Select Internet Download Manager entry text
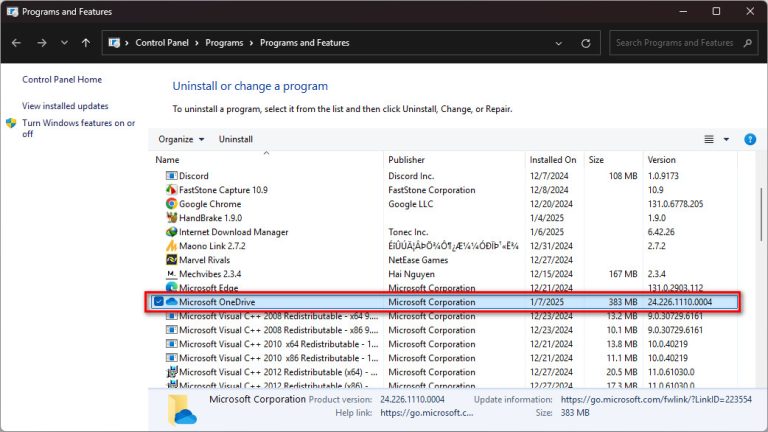 pos(234,232)
